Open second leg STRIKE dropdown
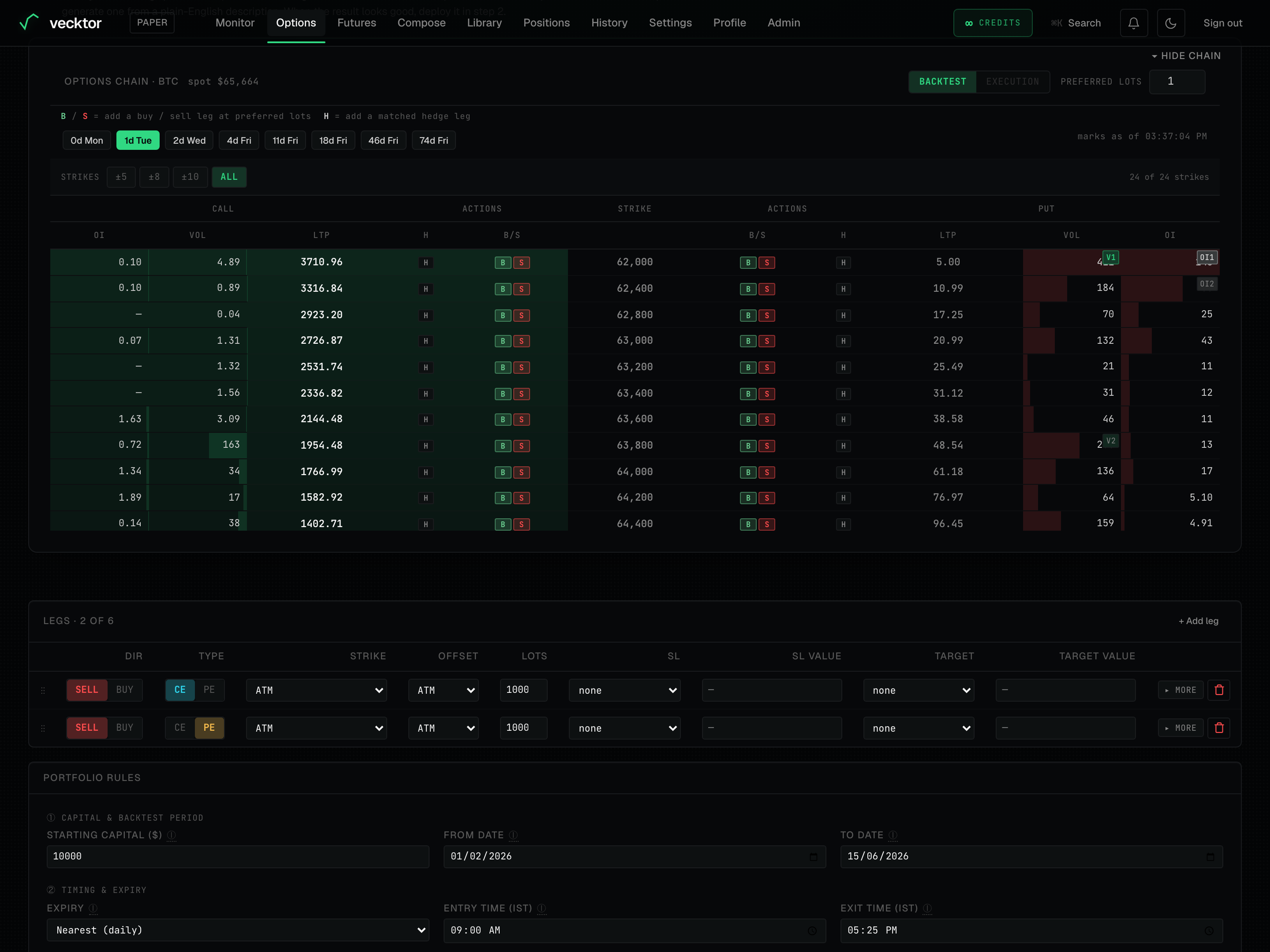Screen dimensions: 1270x952 coord(316,728)
